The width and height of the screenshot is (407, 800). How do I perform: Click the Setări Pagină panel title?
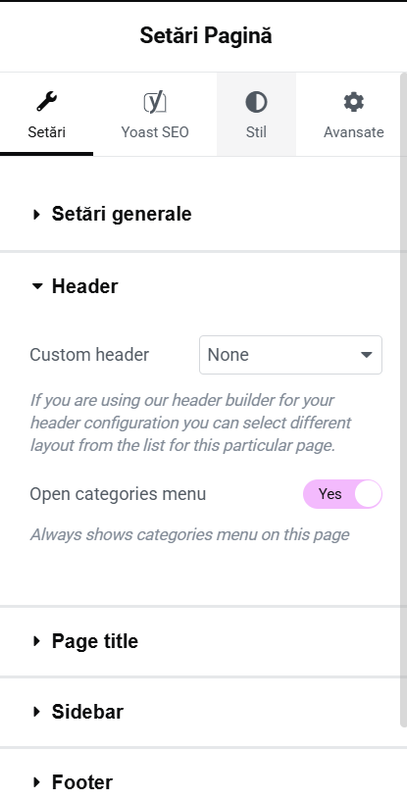click(x=206, y=36)
